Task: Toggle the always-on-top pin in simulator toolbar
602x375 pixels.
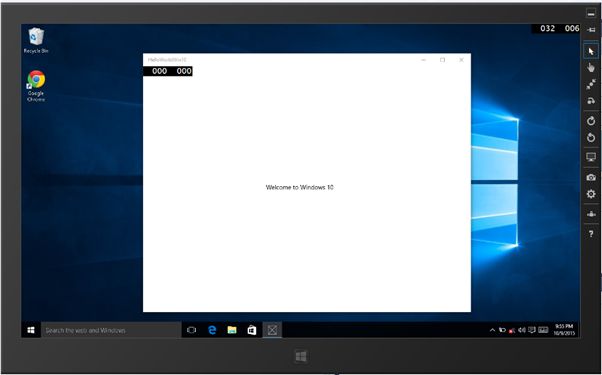Action: pyautogui.click(x=591, y=30)
